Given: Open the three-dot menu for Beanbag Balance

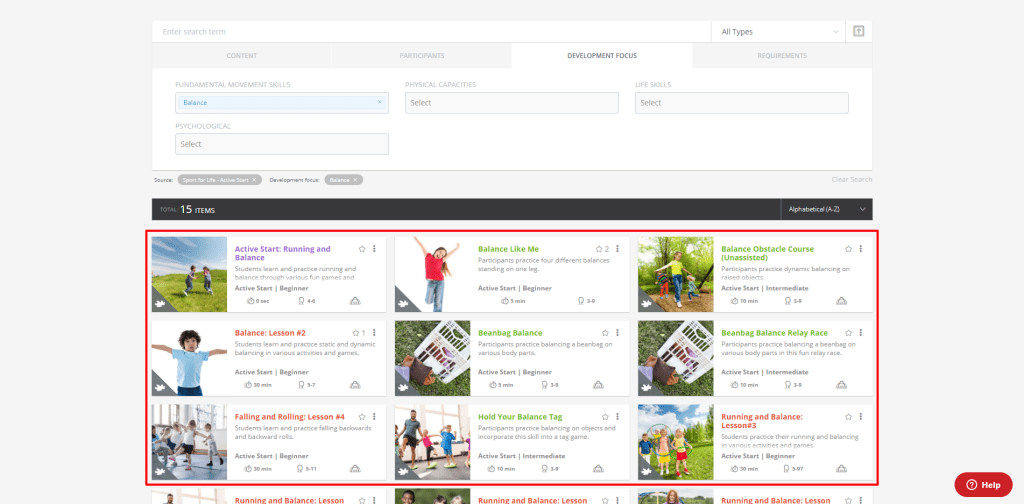Looking at the screenshot, I should pos(617,333).
